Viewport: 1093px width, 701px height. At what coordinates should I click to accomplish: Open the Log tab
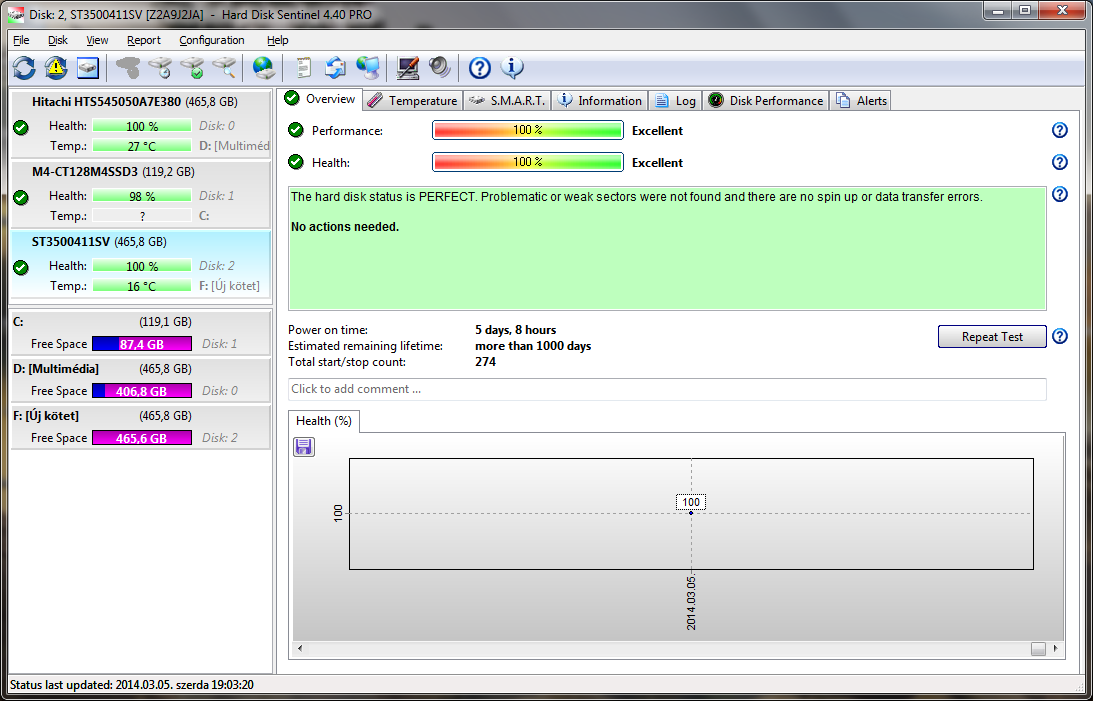[x=675, y=101]
